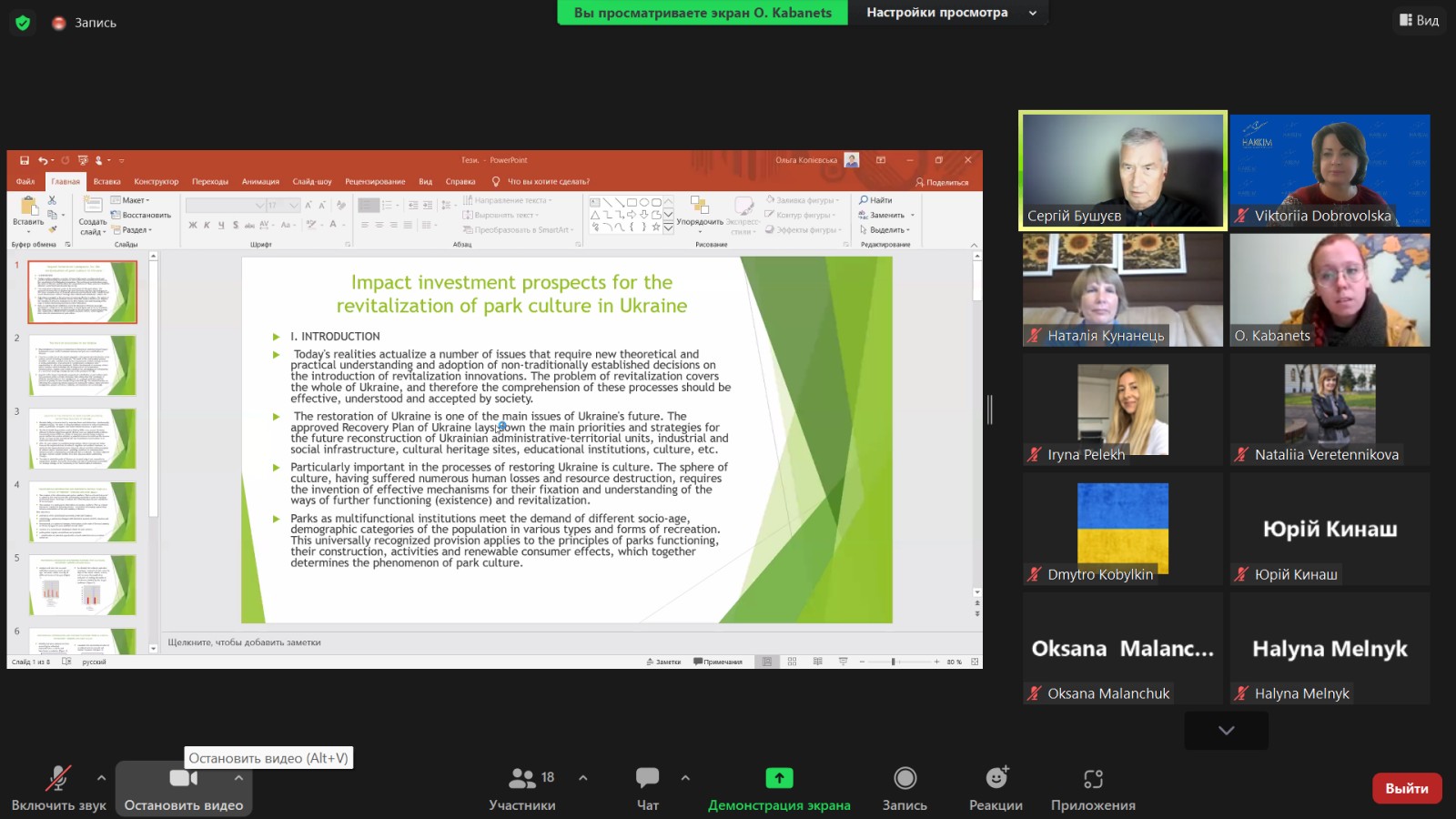Expand chat options arrow beside Чат
The image size is (1456, 819).
tap(685, 778)
